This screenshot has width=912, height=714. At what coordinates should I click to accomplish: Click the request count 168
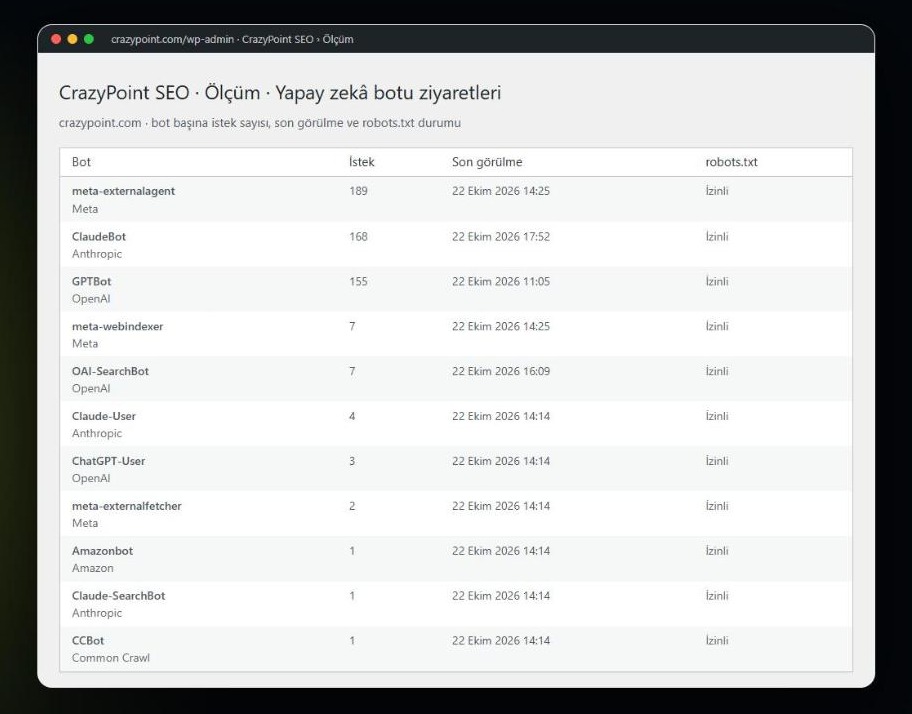click(358, 236)
